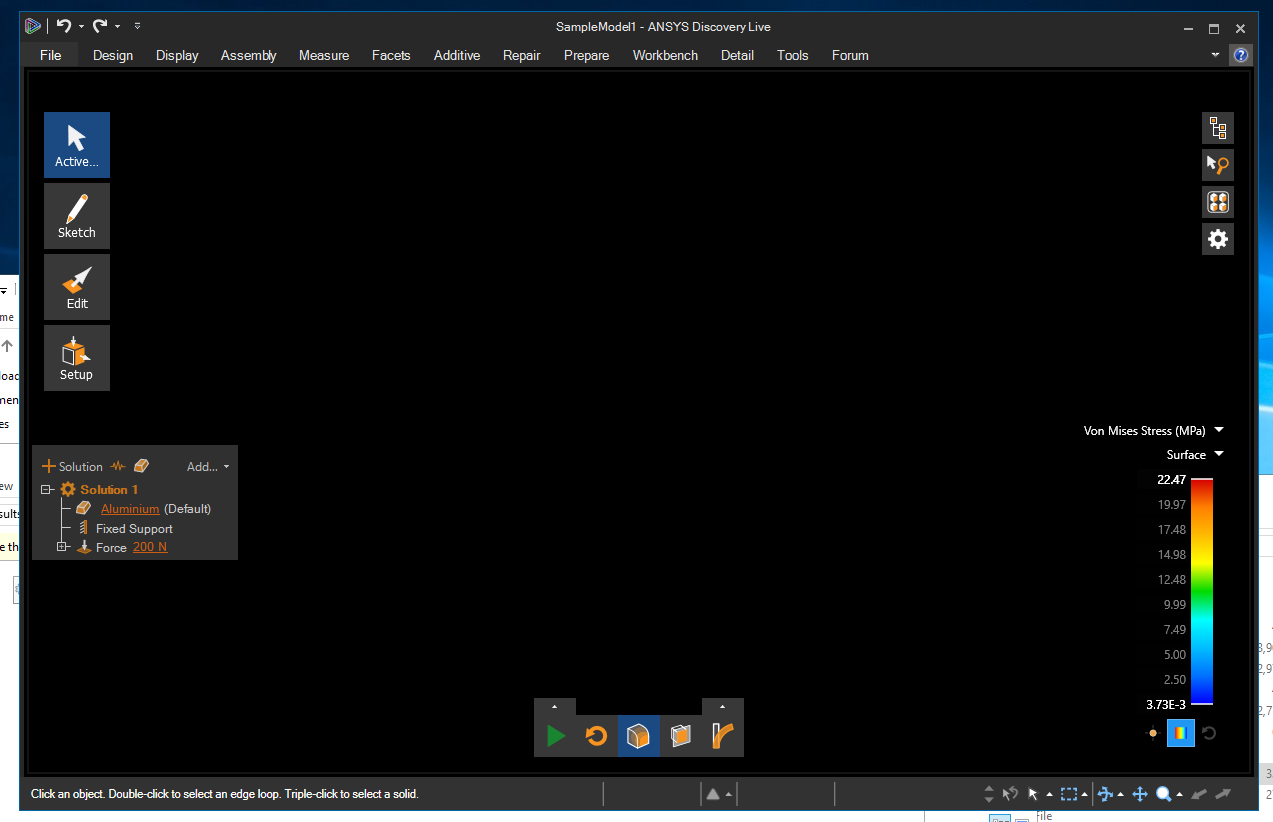Click the select mode cursor in status bar

pos(1034,794)
